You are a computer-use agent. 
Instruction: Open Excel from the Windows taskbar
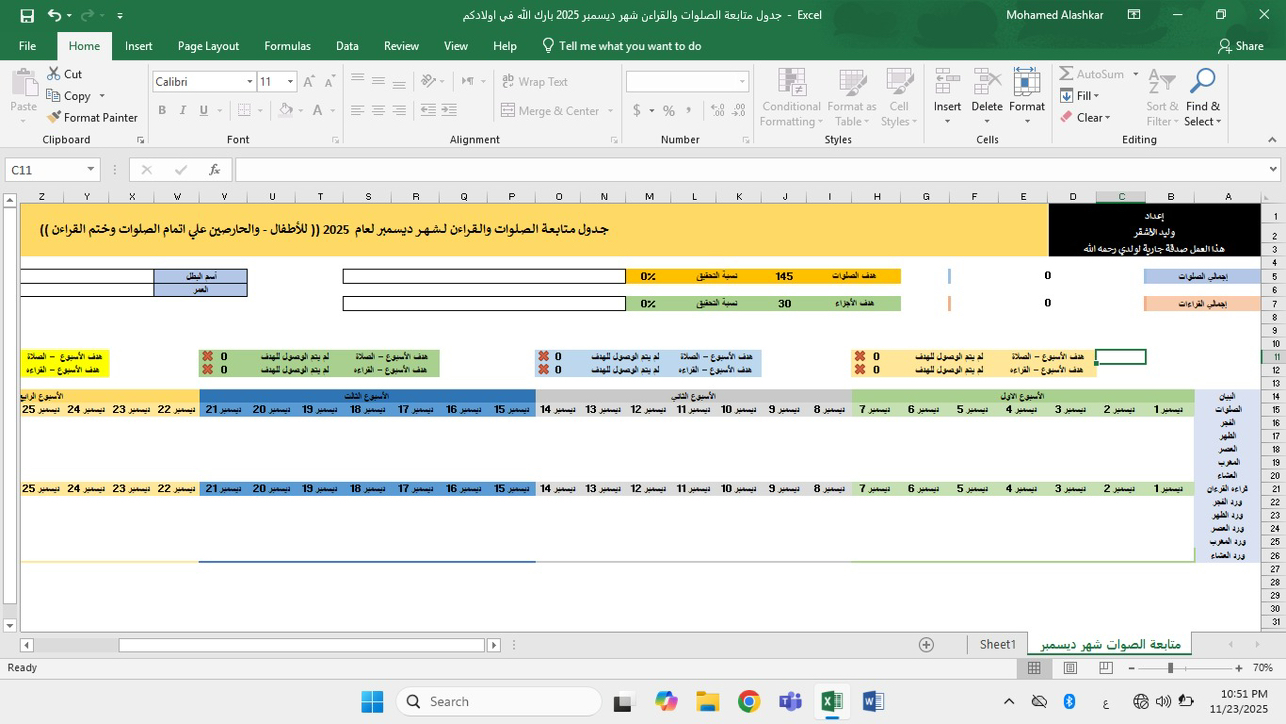(831, 702)
